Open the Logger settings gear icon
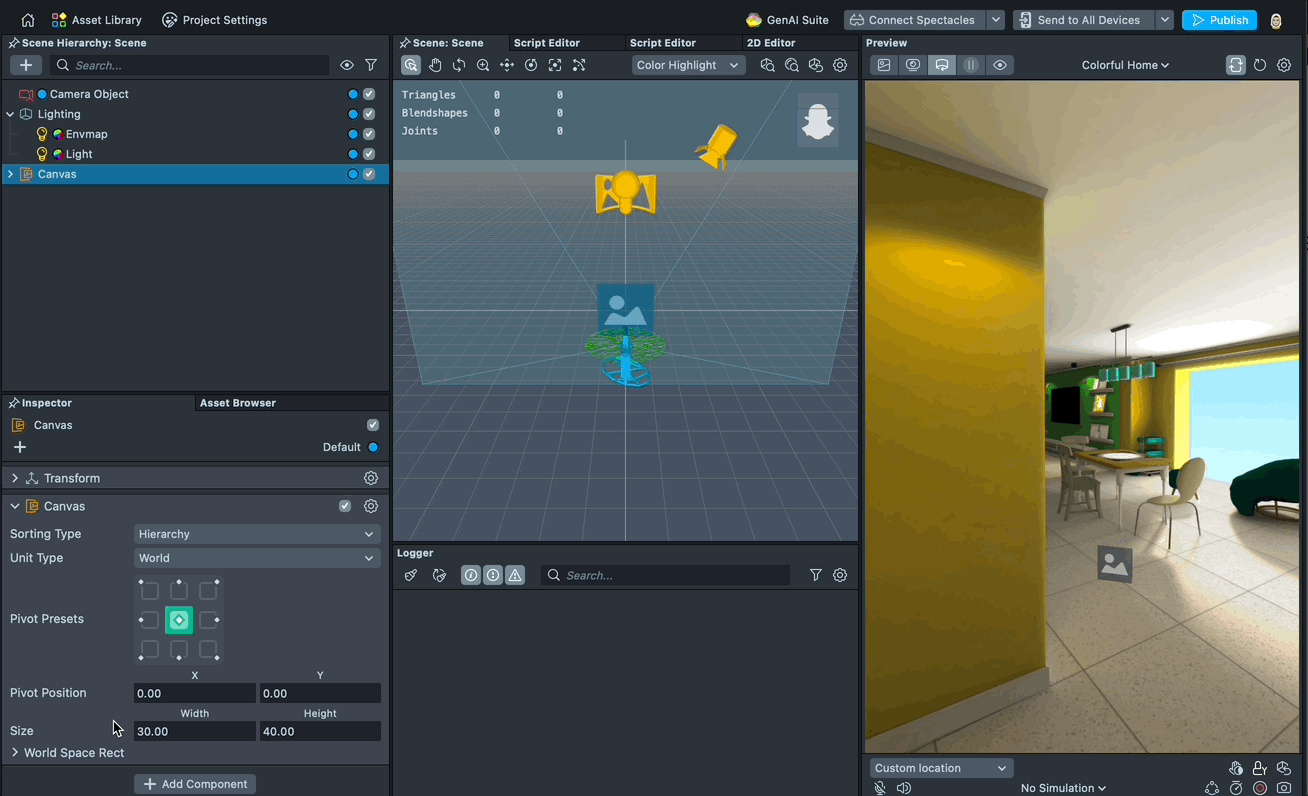This screenshot has height=796, width=1308. 839,575
